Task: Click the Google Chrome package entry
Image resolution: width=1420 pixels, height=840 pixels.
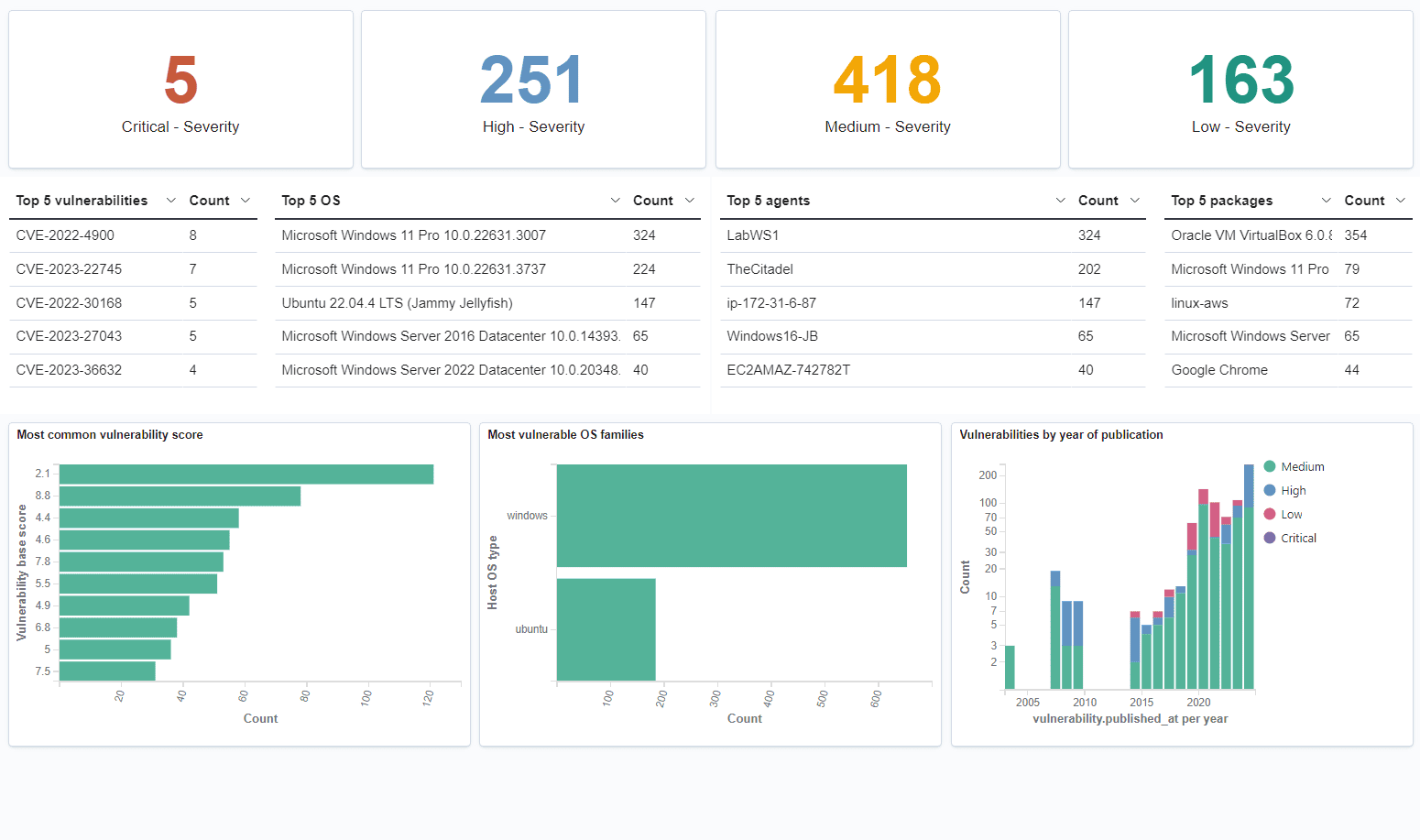Action: point(1218,369)
